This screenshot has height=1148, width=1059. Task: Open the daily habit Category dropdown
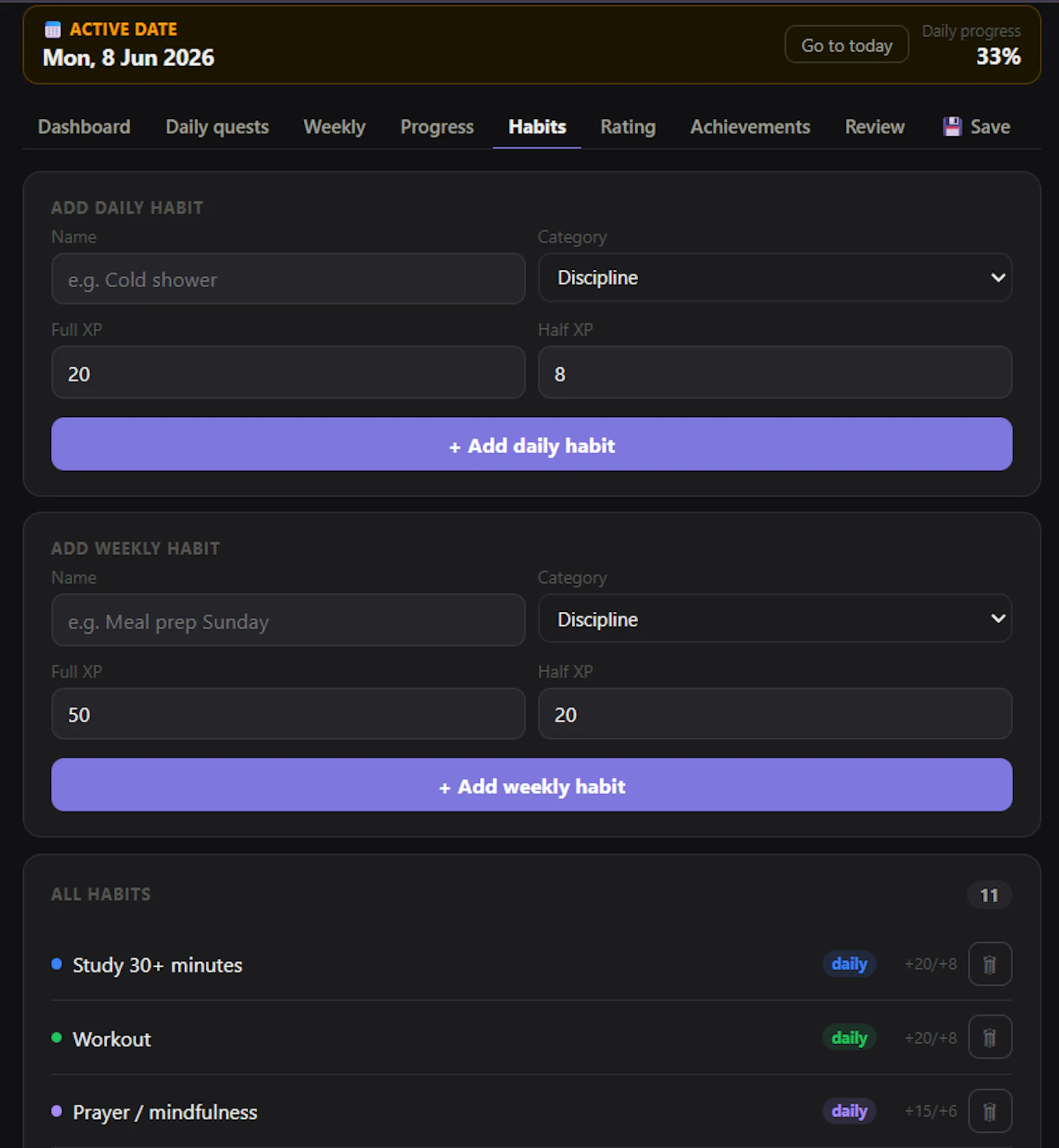(x=775, y=278)
